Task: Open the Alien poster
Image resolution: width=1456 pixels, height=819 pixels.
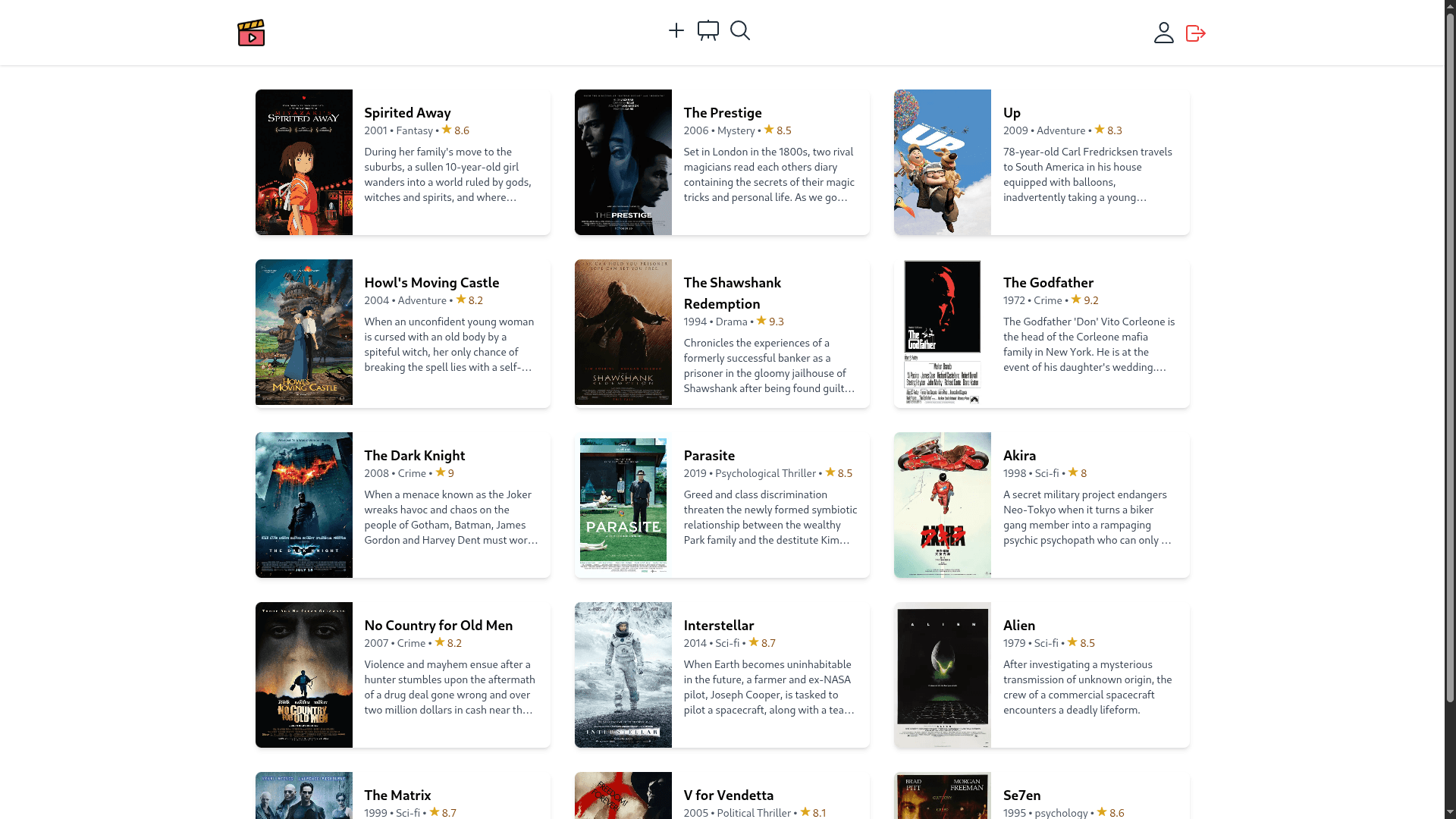Action: click(x=943, y=675)
